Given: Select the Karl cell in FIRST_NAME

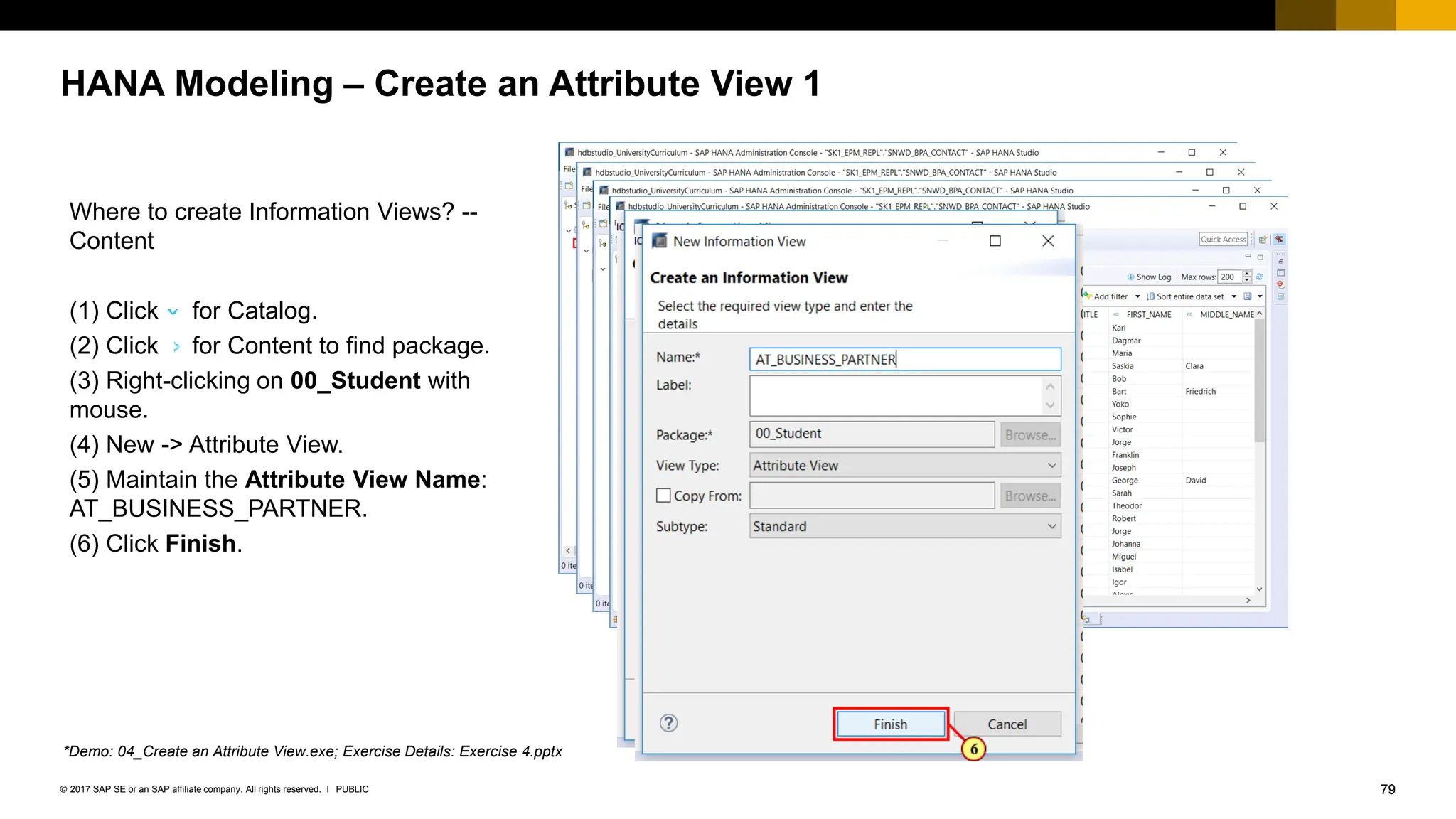Looking at the screenshot, I should (x=1146, y=328).
